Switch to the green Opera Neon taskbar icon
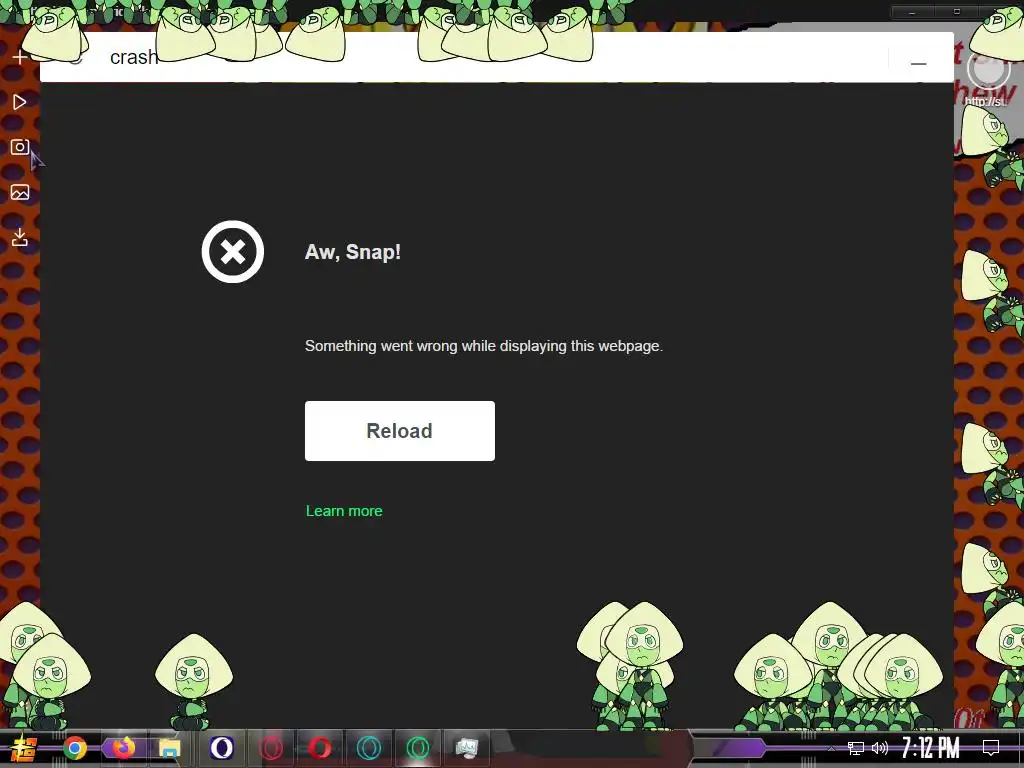 click(x=418, y=748)
